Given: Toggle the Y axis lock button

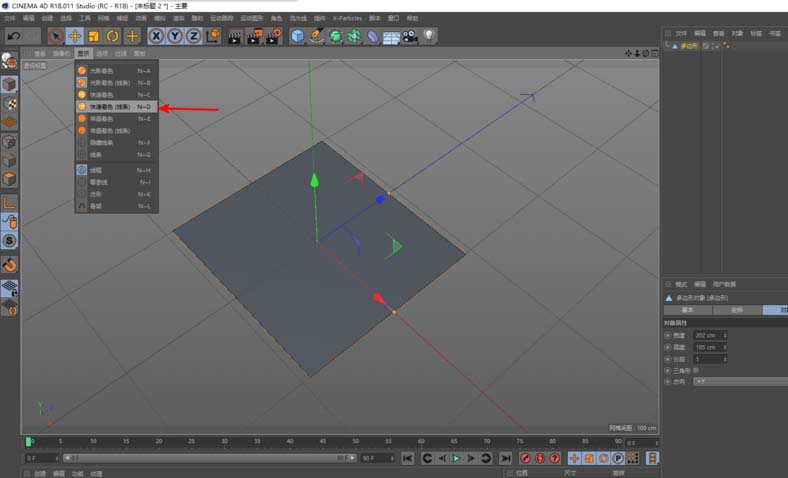Looking at the screenshot, I should [174, 36].
